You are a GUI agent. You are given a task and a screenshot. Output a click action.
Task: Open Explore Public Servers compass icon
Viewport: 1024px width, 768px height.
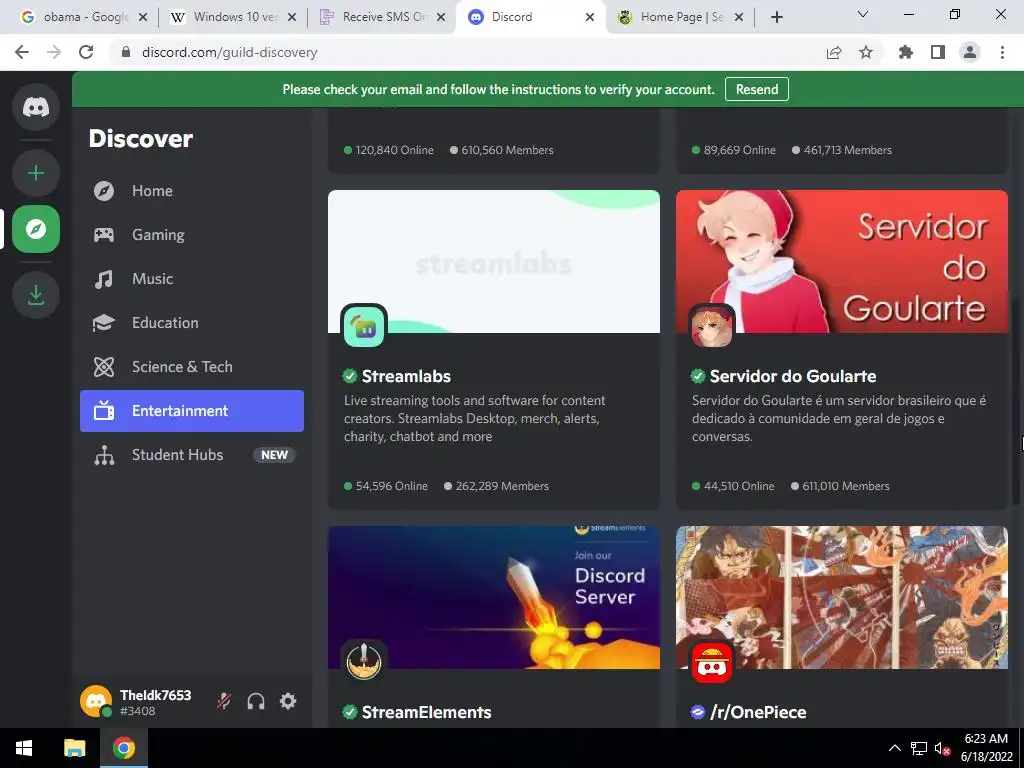(x=36, y=229)
